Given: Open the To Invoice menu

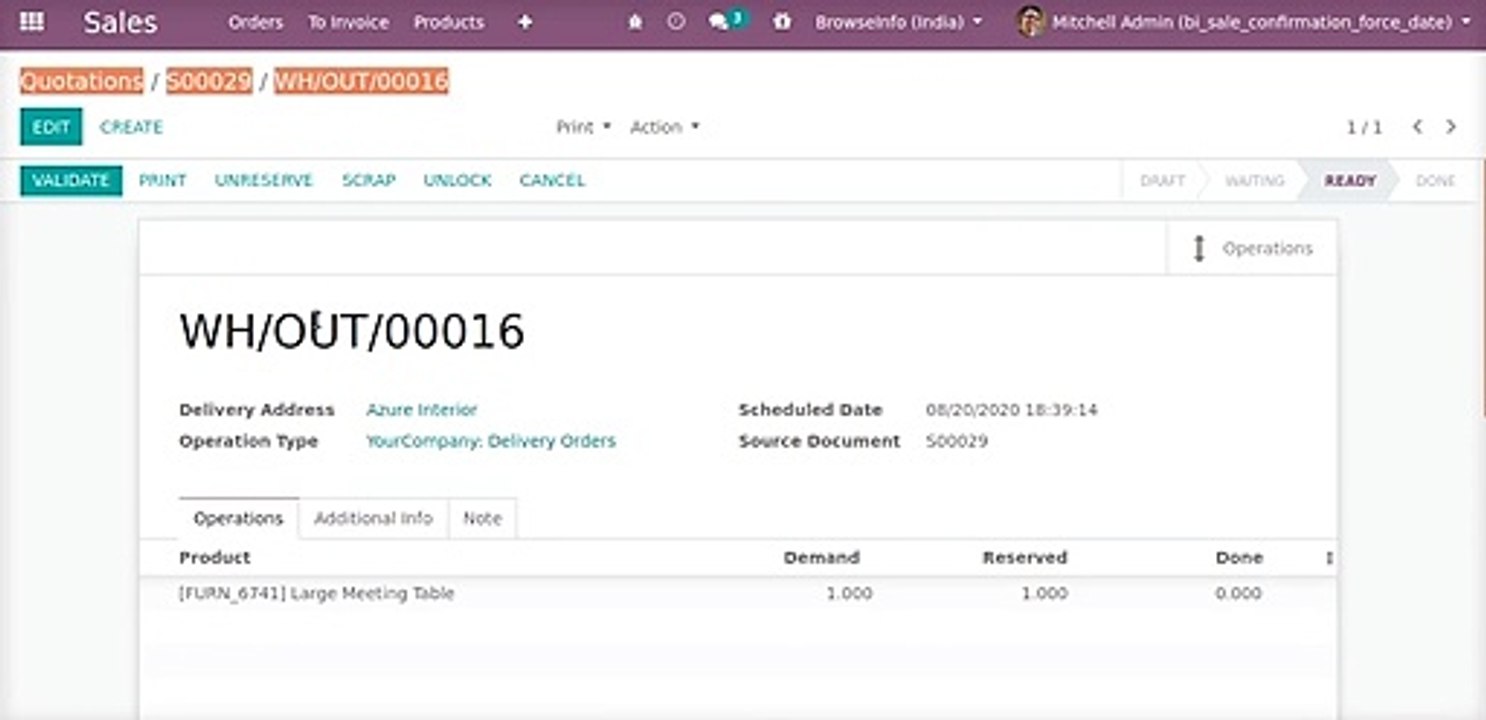Looking at the screenshot, I should (348, 22).
